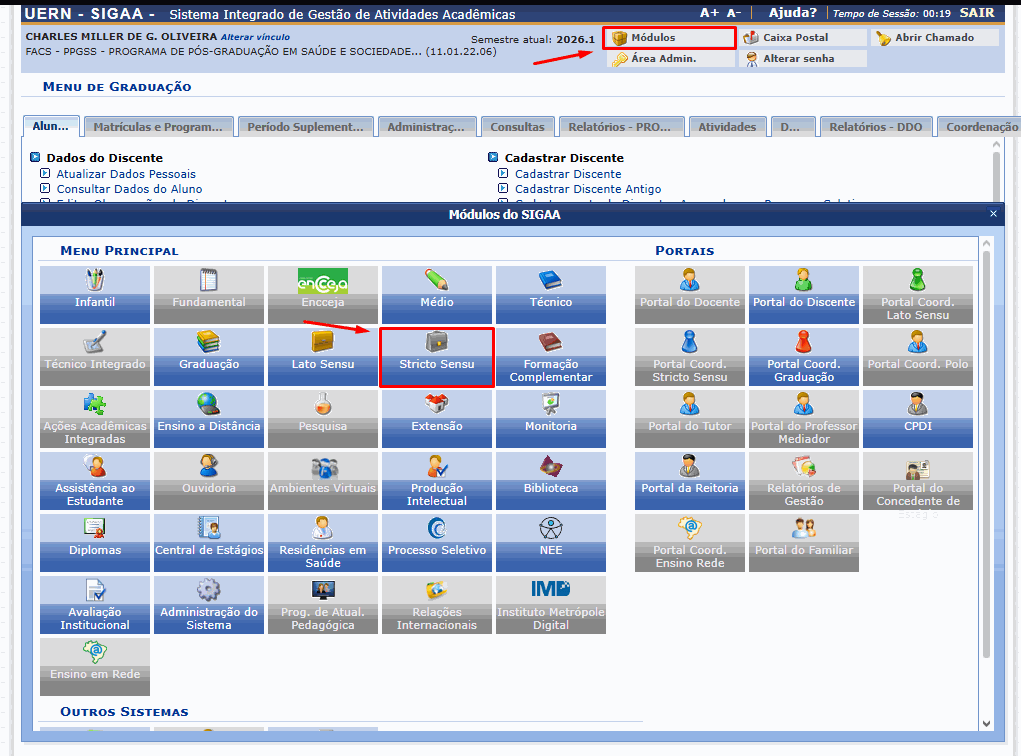Open the Encceja module

tap(323, 294)
